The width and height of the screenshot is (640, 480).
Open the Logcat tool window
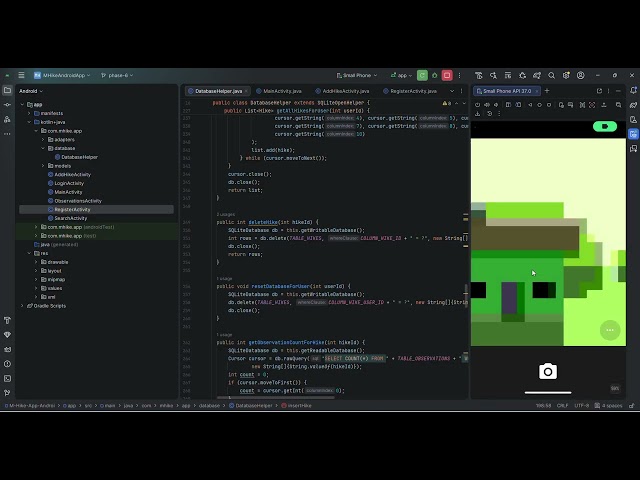click(x=7, y=349)
